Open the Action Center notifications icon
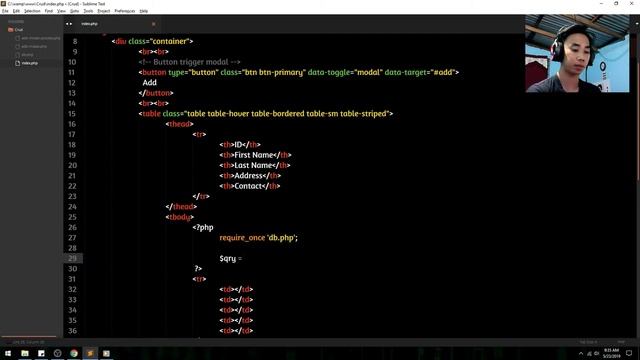640x360 pixels. coord(629,353)
